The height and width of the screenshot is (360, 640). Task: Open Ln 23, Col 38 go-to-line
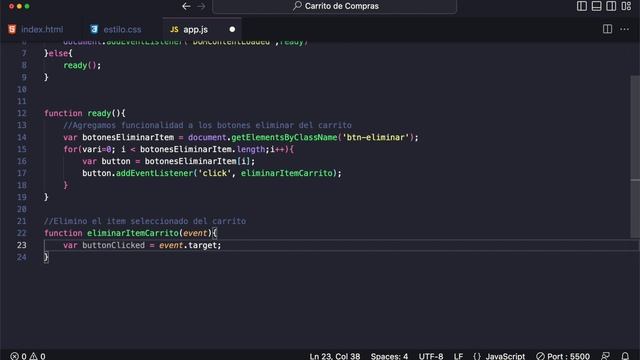[x=335, y=356]
